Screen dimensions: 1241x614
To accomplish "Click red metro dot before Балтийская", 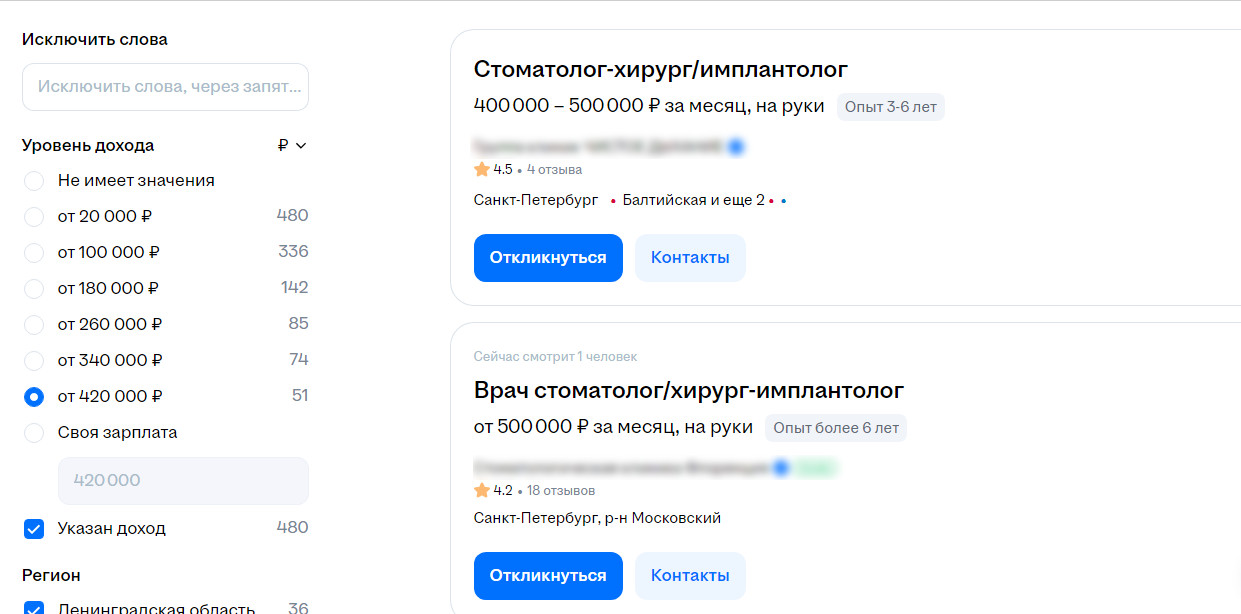I will [612, 201].
